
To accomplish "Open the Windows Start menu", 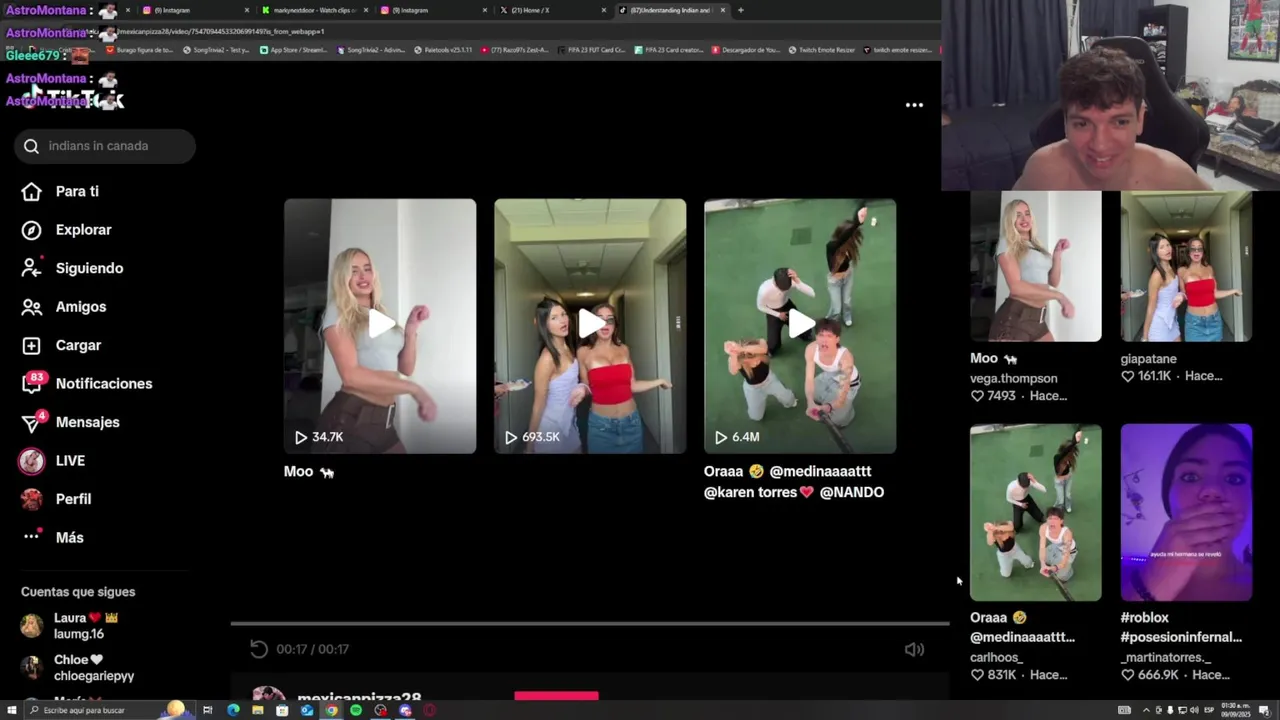I will tap(12, 710).
